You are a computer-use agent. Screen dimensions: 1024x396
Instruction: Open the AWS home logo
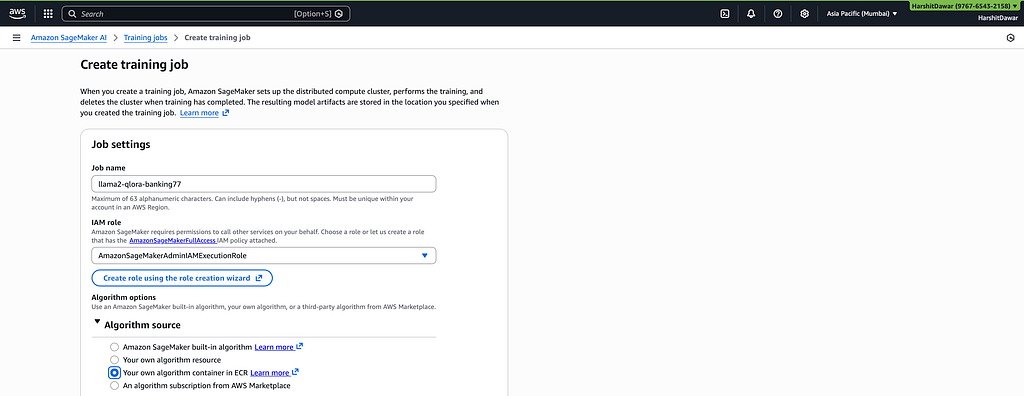[x=18, y=13]
